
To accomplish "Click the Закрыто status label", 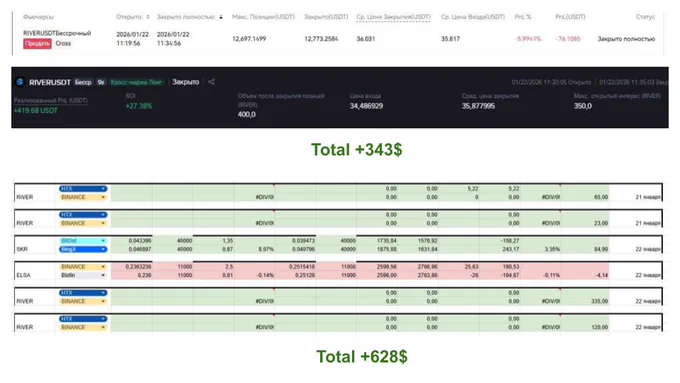I will coord(186,82).
